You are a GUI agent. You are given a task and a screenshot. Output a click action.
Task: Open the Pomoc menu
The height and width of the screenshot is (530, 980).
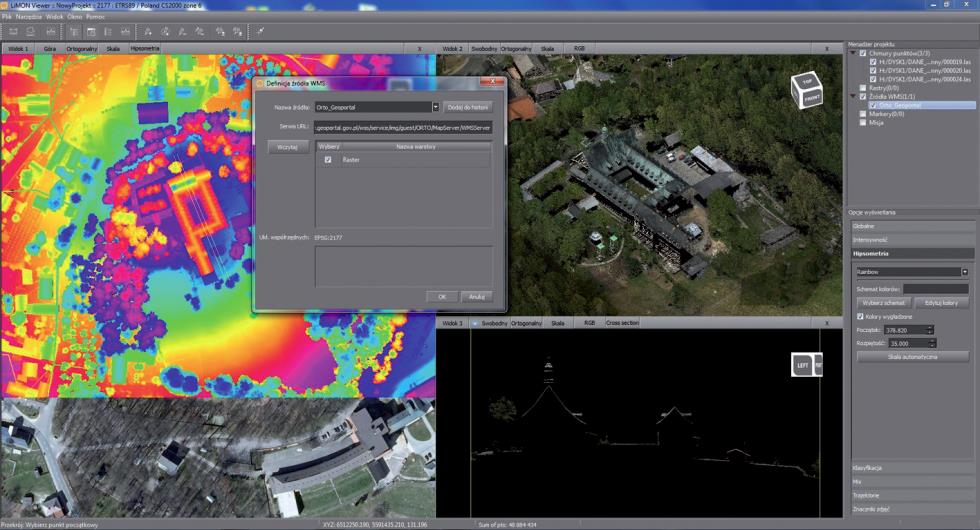pyautogui.click(x=95, y=17)
